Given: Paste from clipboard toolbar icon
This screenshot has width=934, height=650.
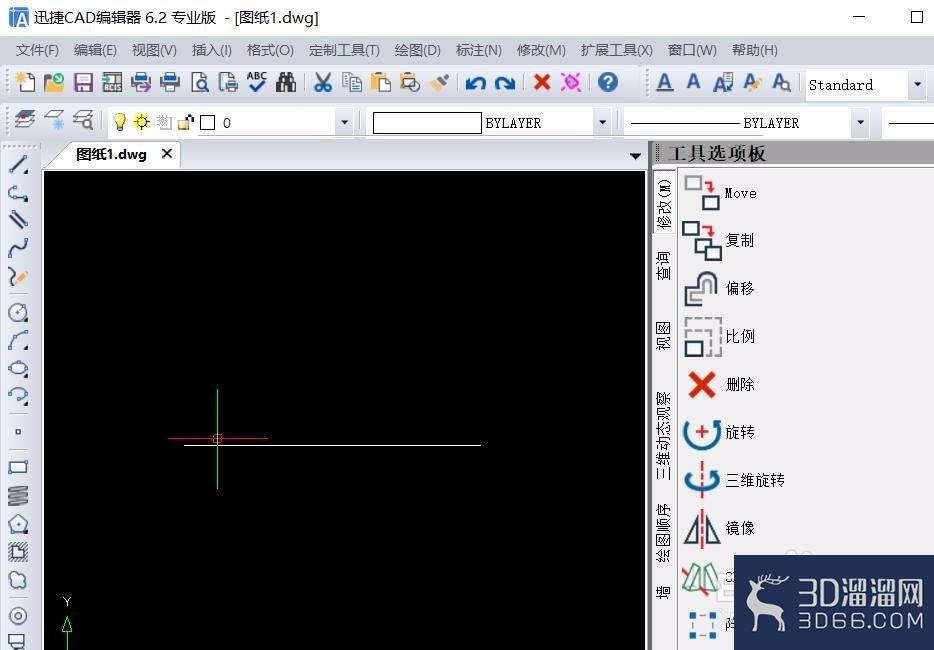Looking at the screenshot, I should pyautogui.click(x=380, y=82).
